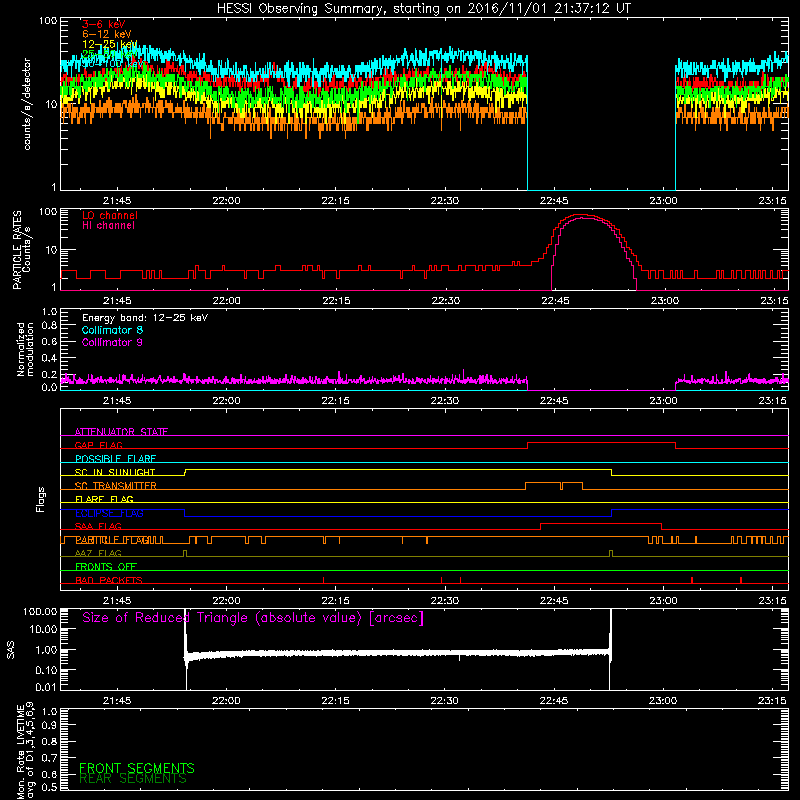Click the raised SAA FLAG line segment

click(601, 524)
